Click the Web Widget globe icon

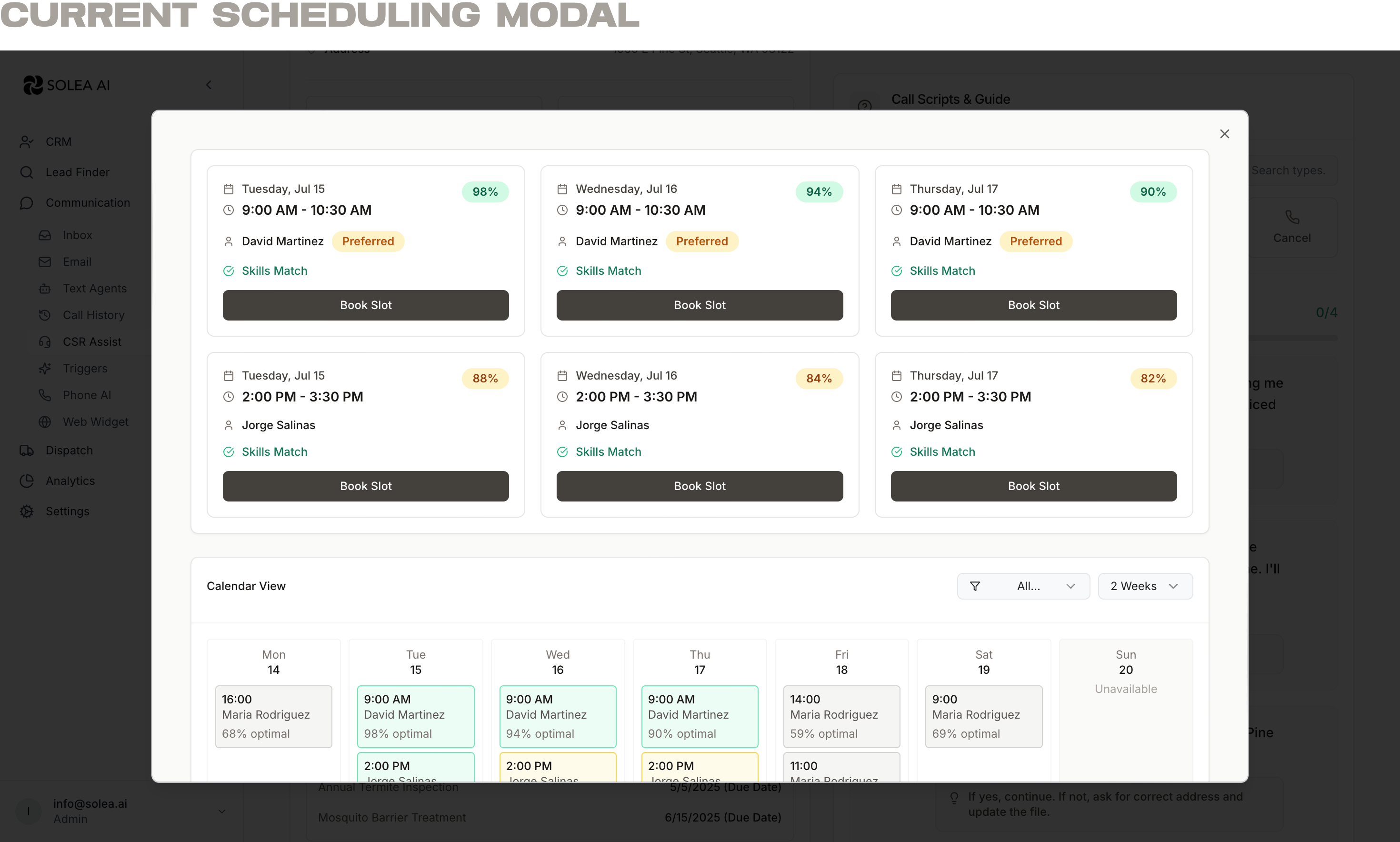click(45, 422)
